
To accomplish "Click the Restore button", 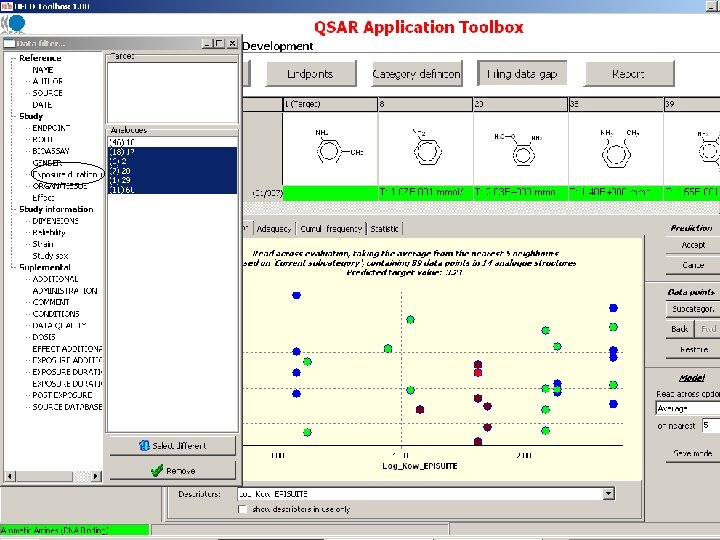I will click(x=693, y=349).
